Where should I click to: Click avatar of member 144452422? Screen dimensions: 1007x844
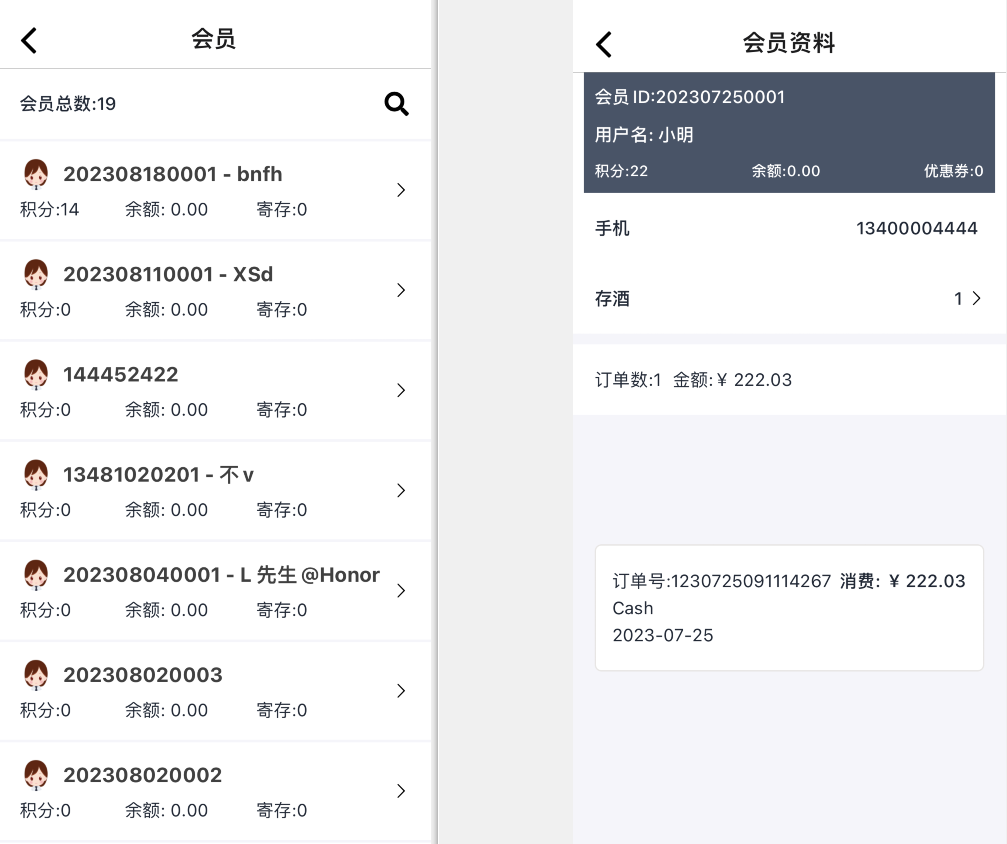pos(36,374)
